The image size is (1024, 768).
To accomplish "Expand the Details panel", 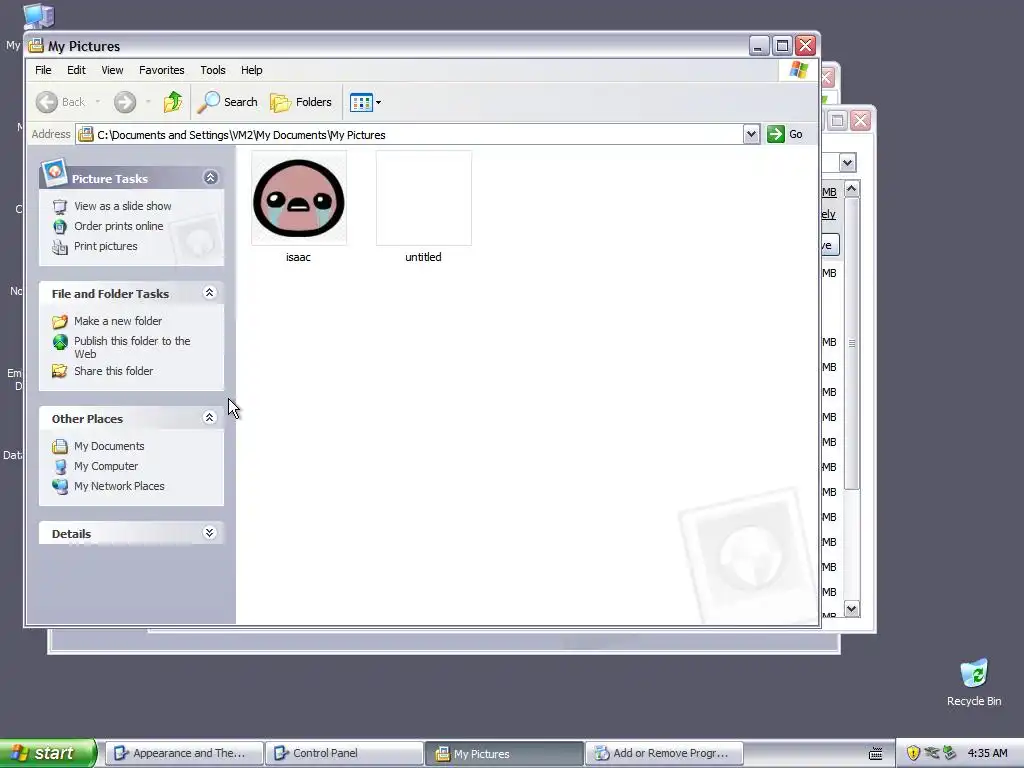I will (210, 532).
